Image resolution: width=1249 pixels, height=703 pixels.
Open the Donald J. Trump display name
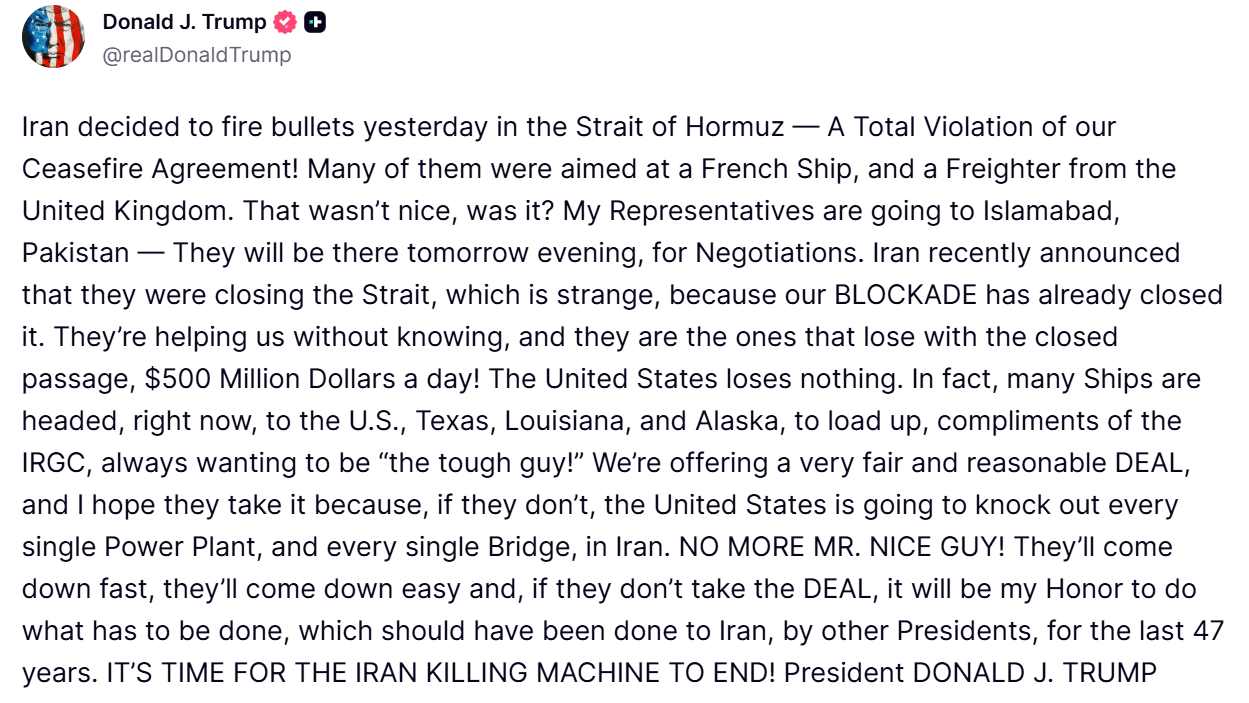tap(185, 22)
